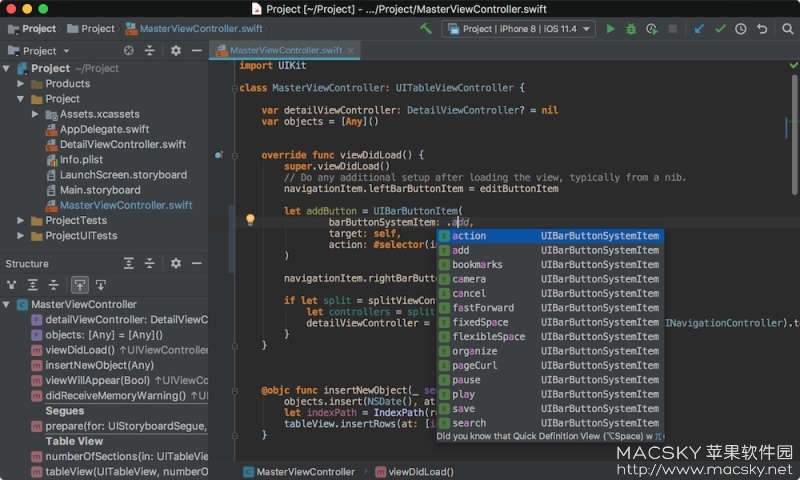This screenshot has width=800, height=480.
Task: Open the Project | iPhone 8 | iOS 11.4 run configuration dropdown
Action: pos(518,29)
